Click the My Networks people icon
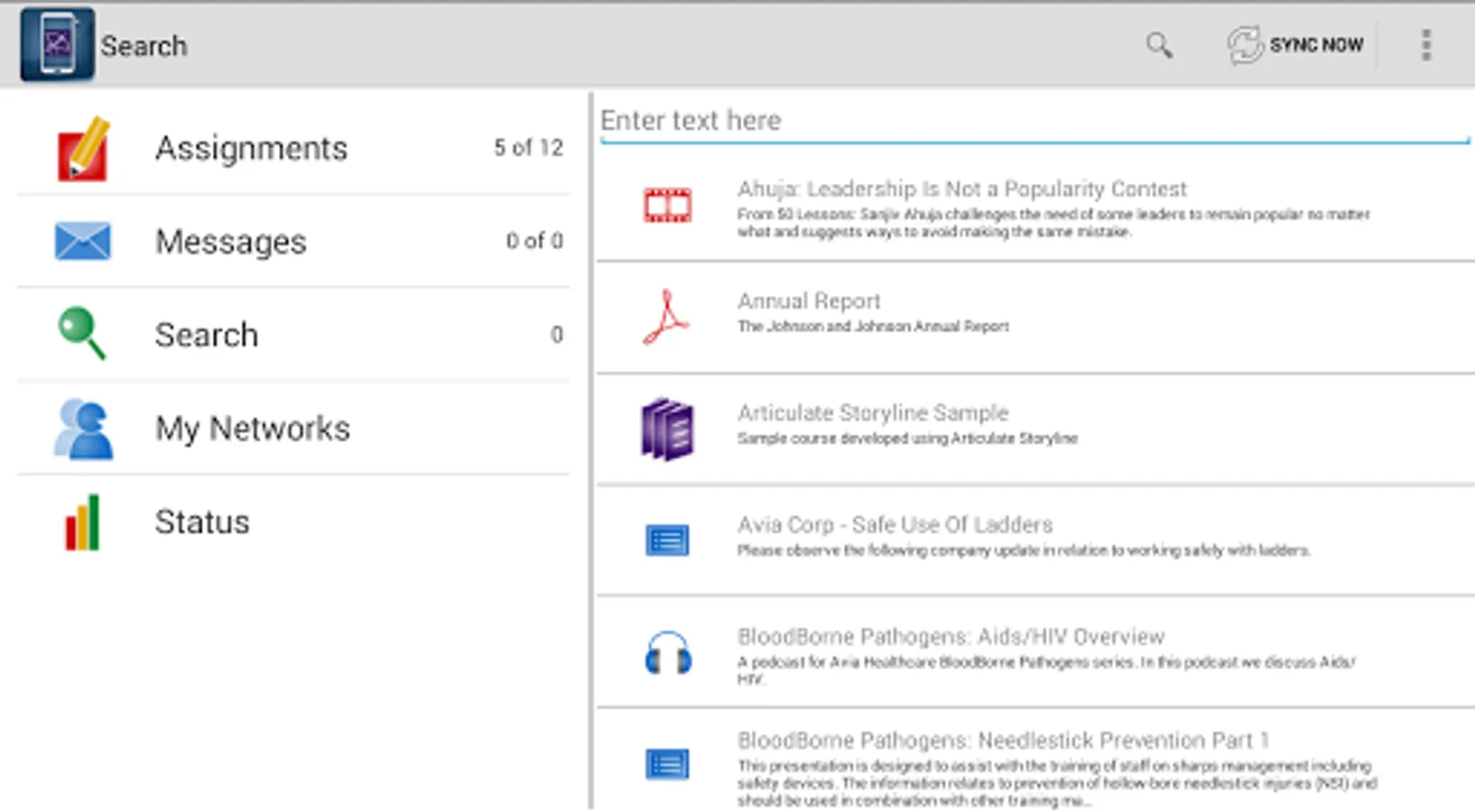 [x=83, y=429]
